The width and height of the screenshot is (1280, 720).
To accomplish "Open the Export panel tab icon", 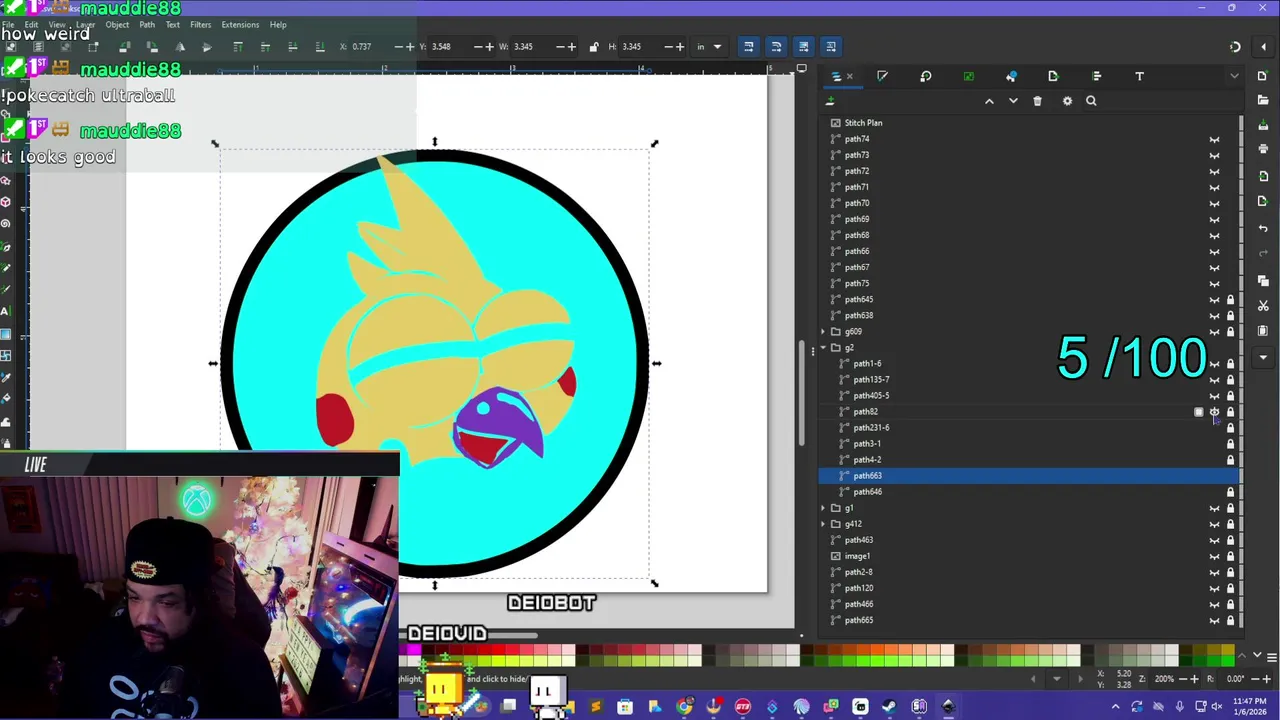I will click(1053, 76).
